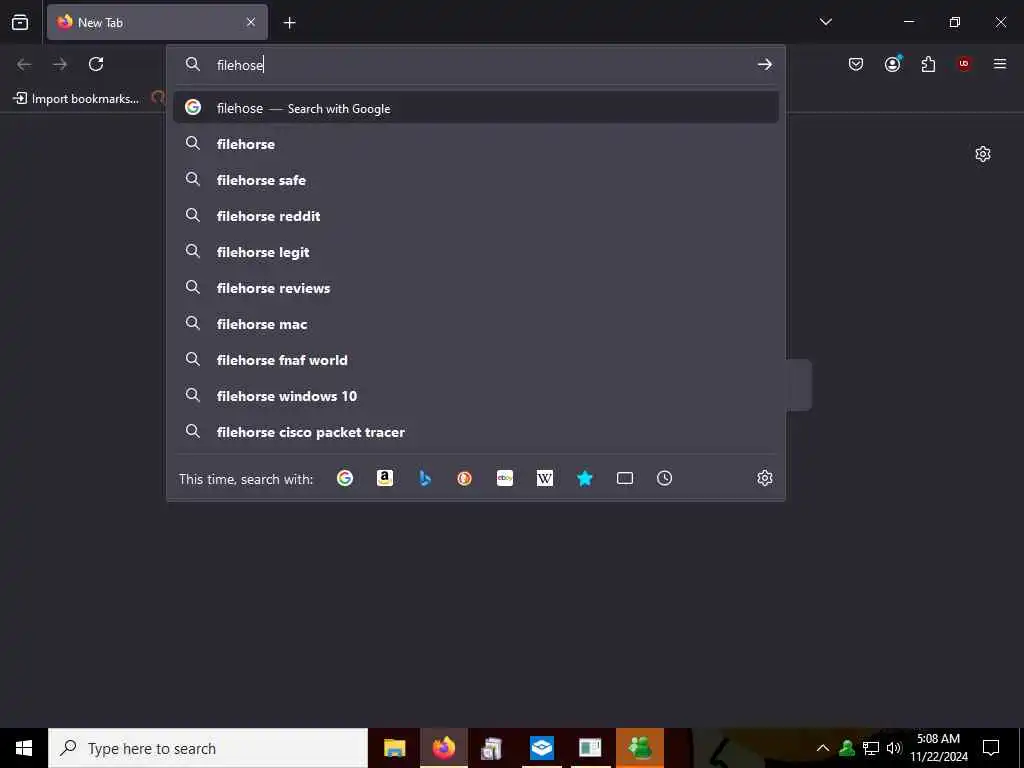
Task: Open Save to Pocket icon
Action: [856, 64]
